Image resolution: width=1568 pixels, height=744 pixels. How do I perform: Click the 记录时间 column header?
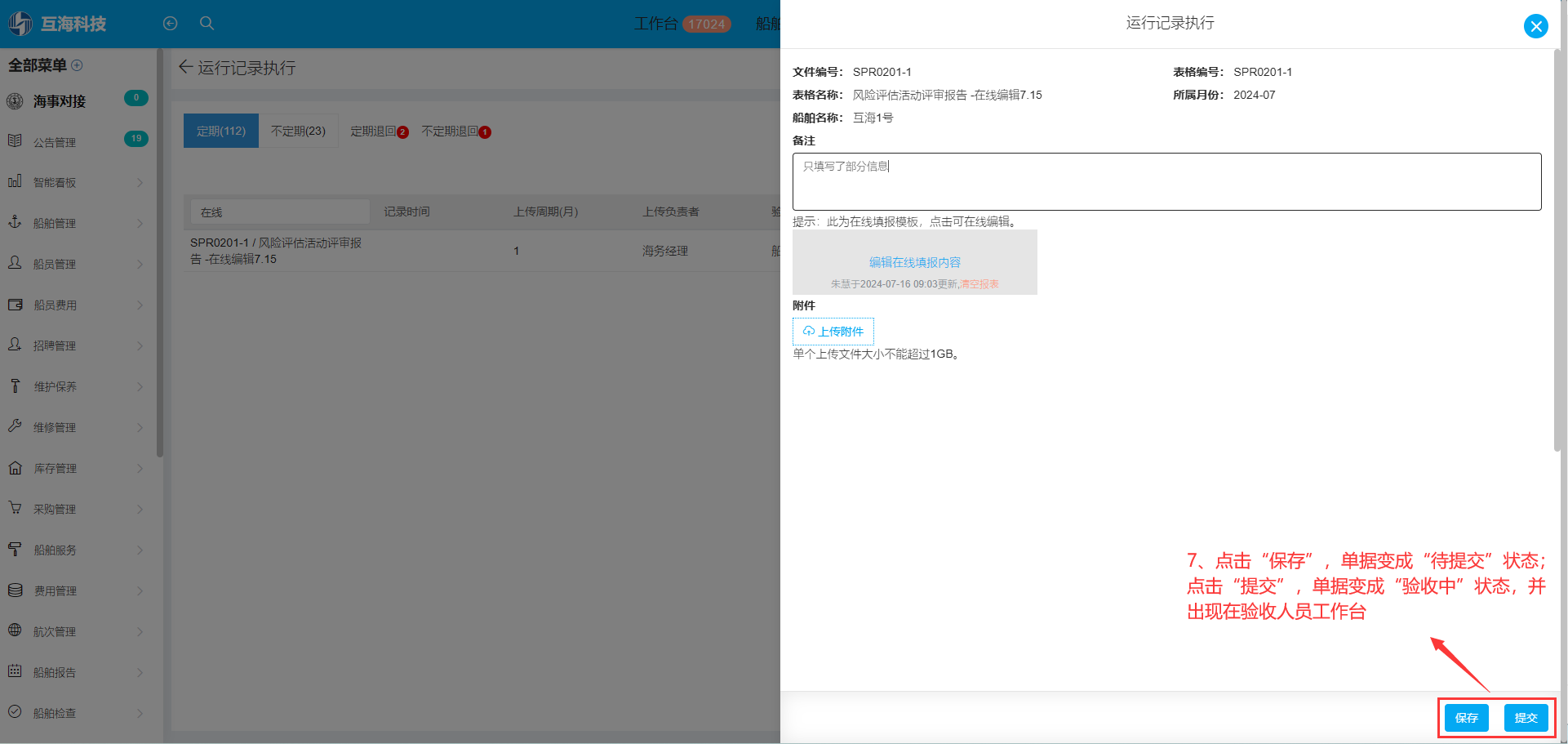pos(406,212)
